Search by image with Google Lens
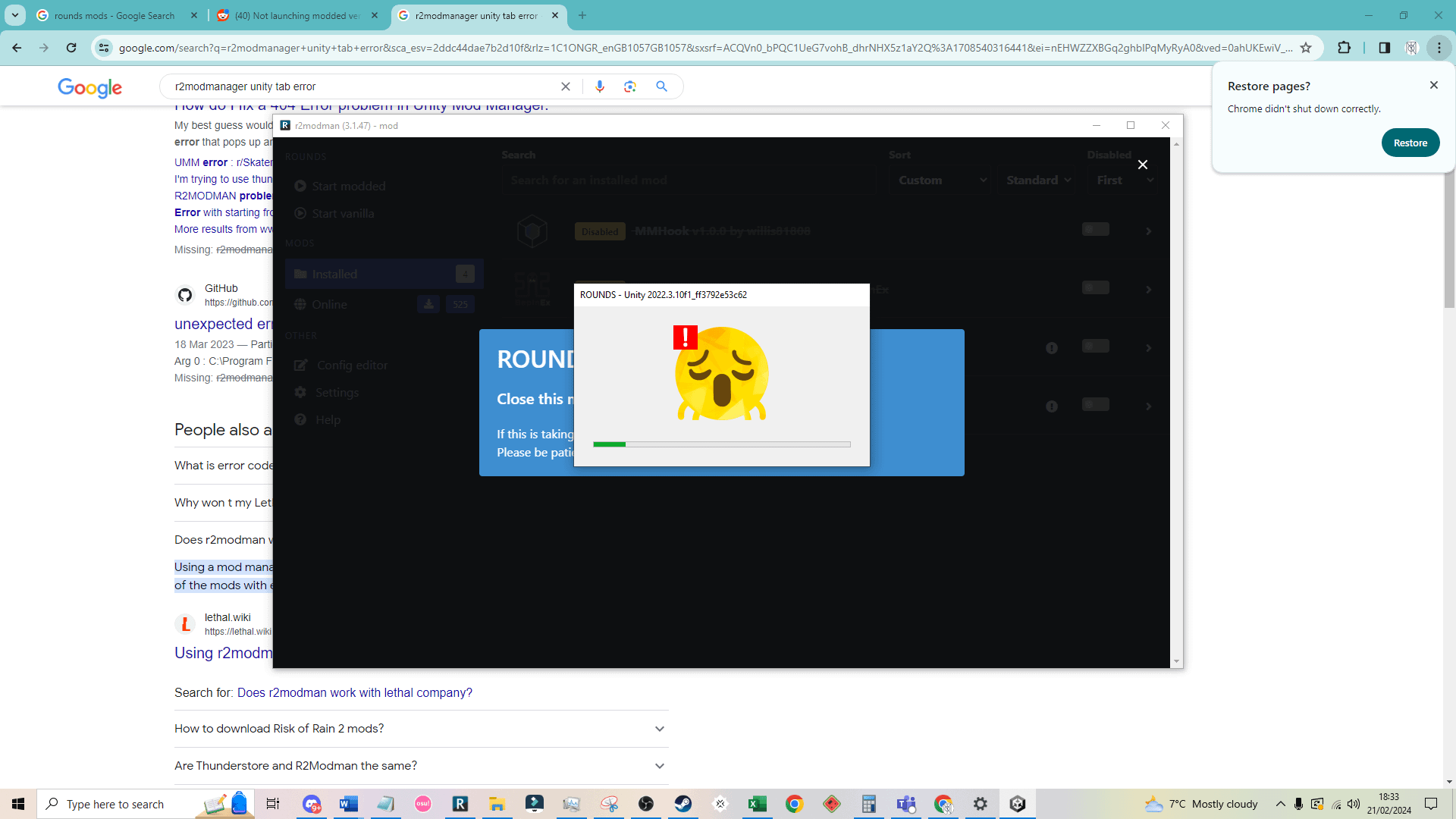The image size is (1456, 819). point(630,86)
